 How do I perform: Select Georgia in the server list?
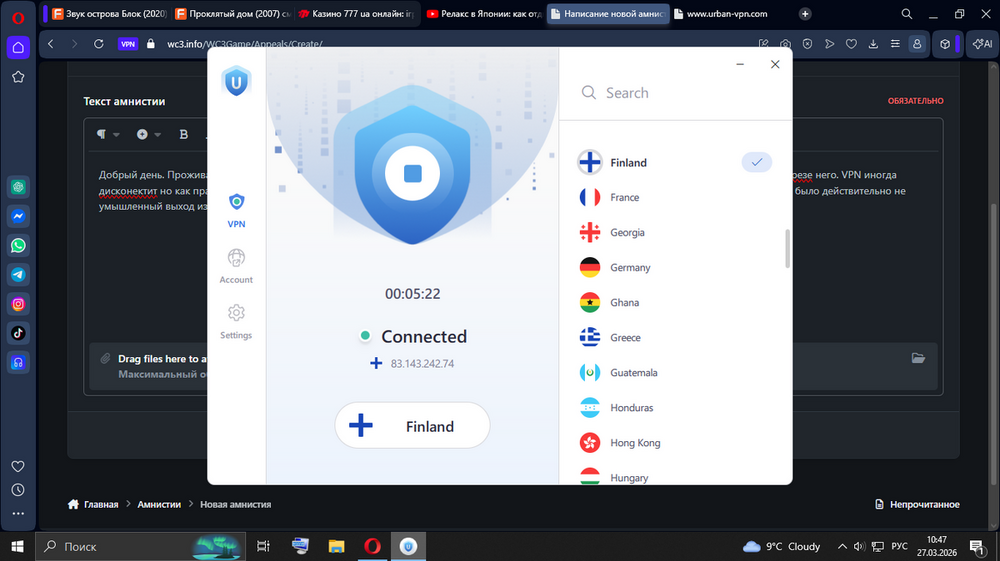pyautogui.click(x=675, y=233)
